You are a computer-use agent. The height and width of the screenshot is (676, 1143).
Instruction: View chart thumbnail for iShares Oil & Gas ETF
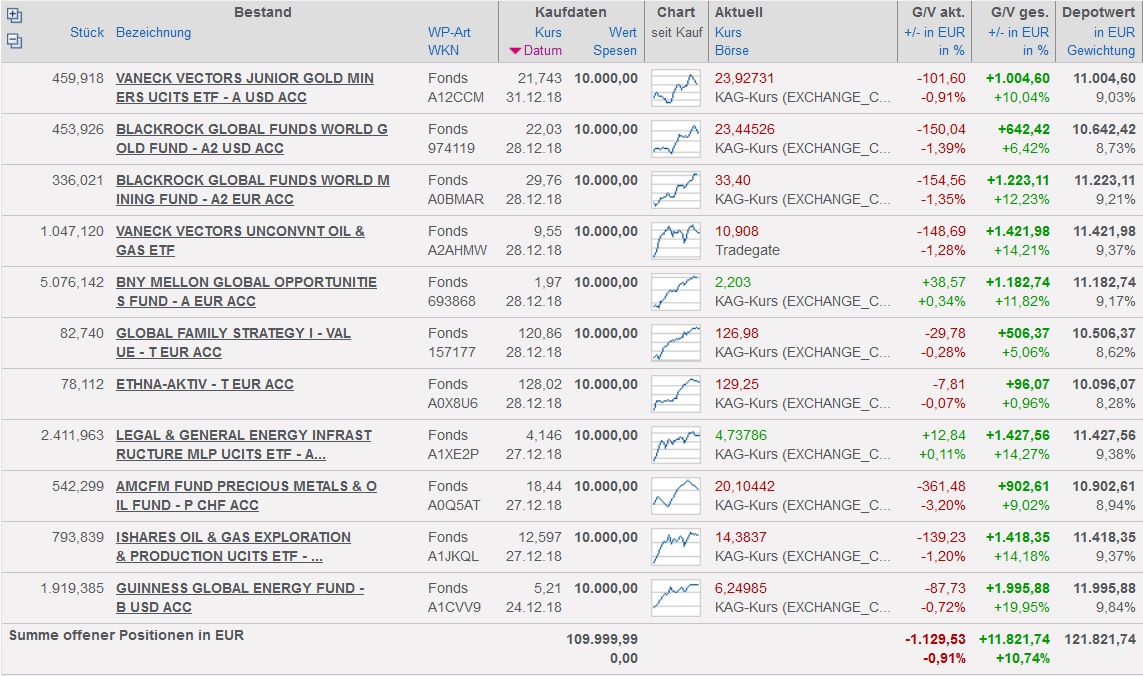676,547
